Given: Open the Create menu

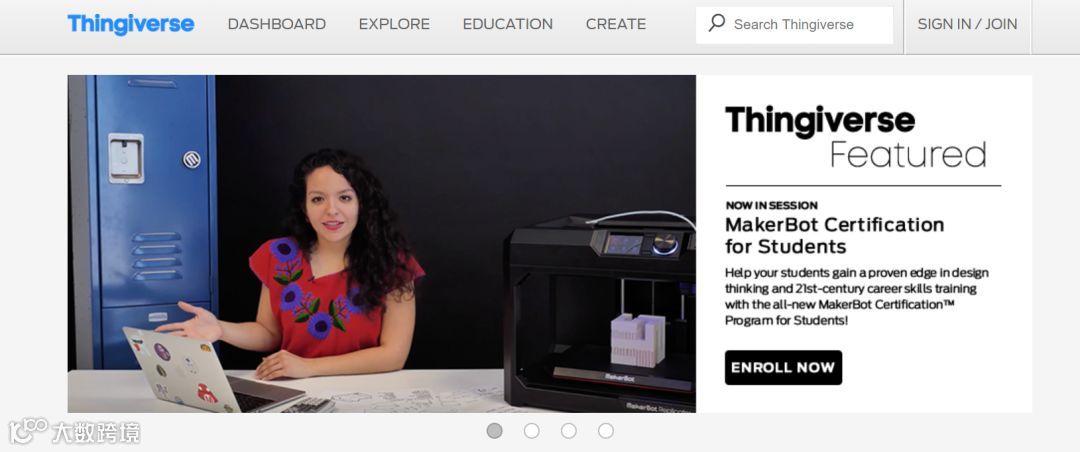Looking at the screenshot, I should 616,24.
